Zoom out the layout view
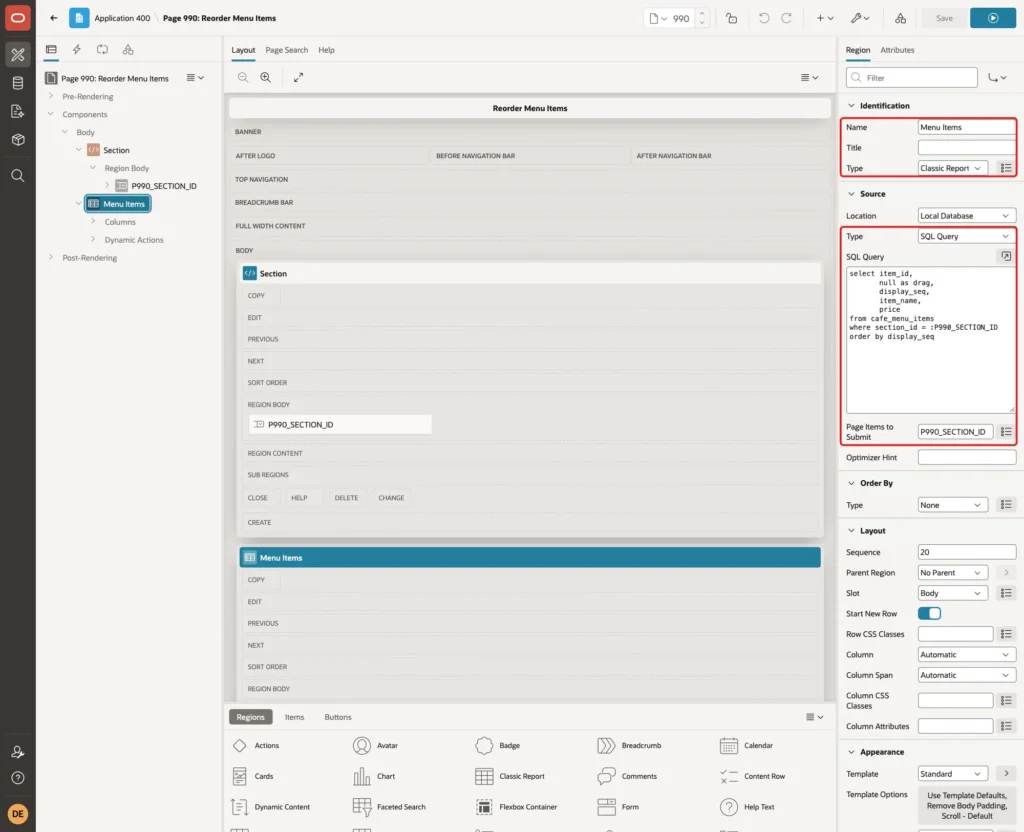The height and width of the screenshot is (832, 1024). [243, 77]
